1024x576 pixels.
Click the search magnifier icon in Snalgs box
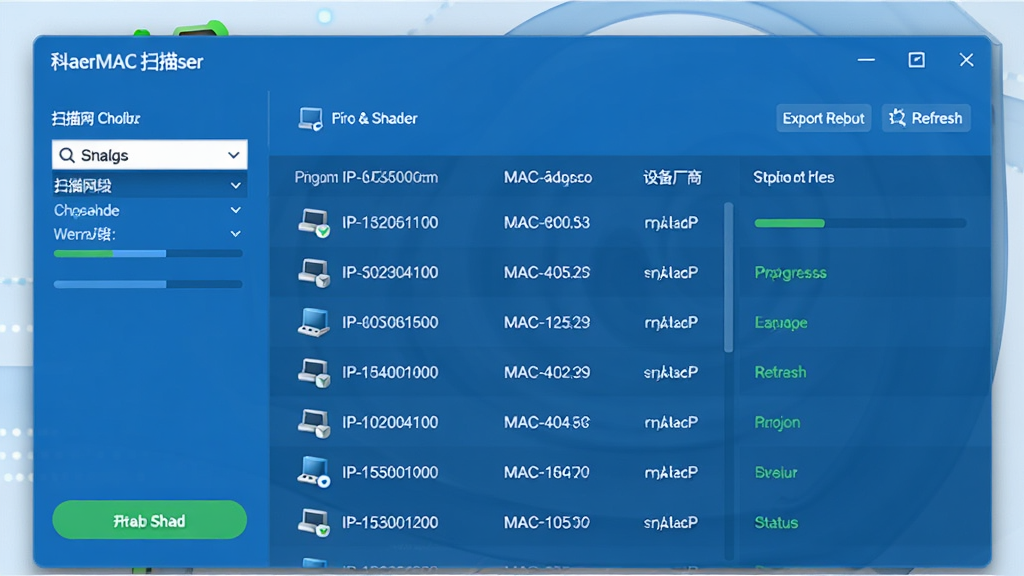(67, 155)
